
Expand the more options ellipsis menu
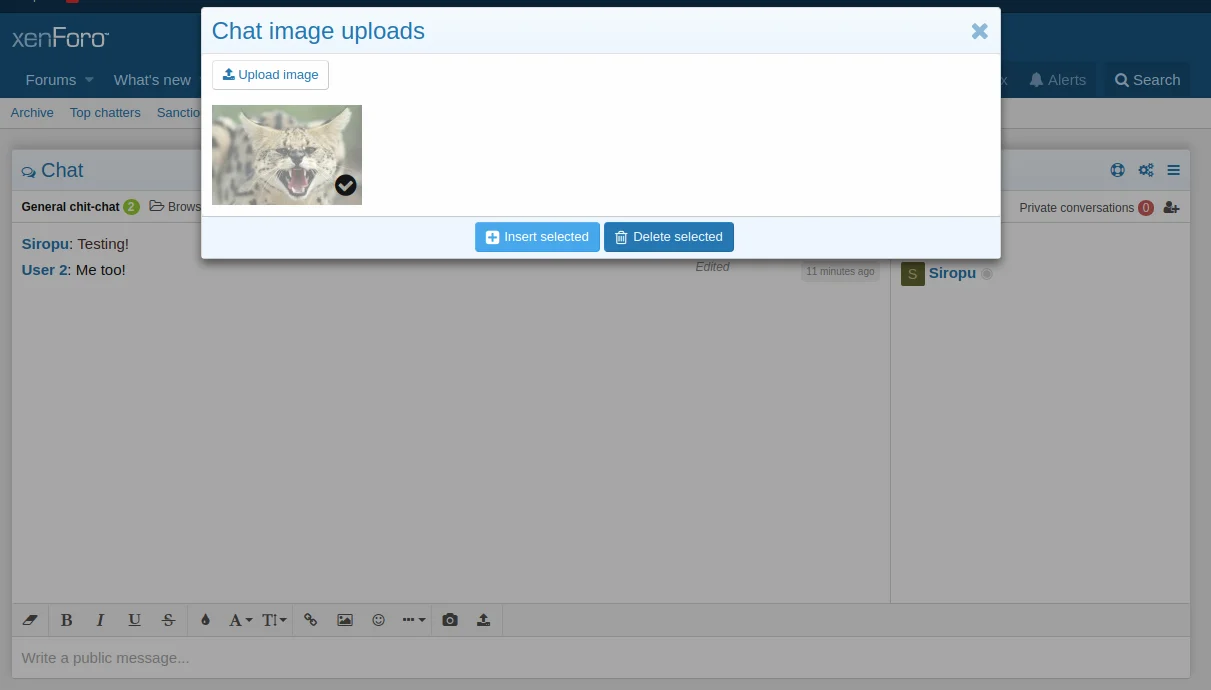[x=413, y=620]
